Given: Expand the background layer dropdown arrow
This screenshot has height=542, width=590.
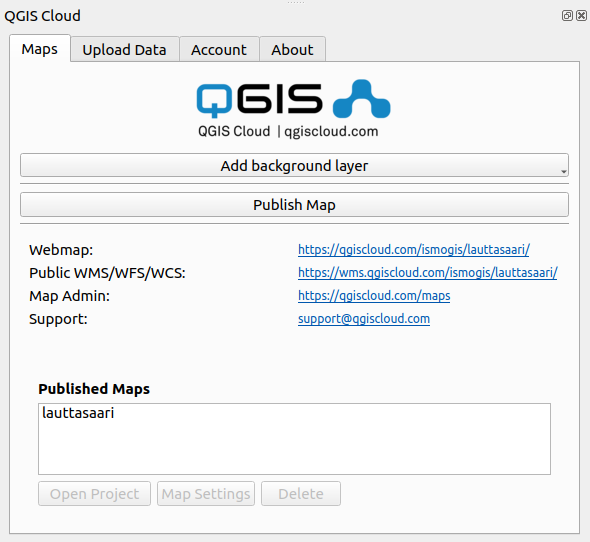Looking at the screenshot, I should [x=563, y=171].
